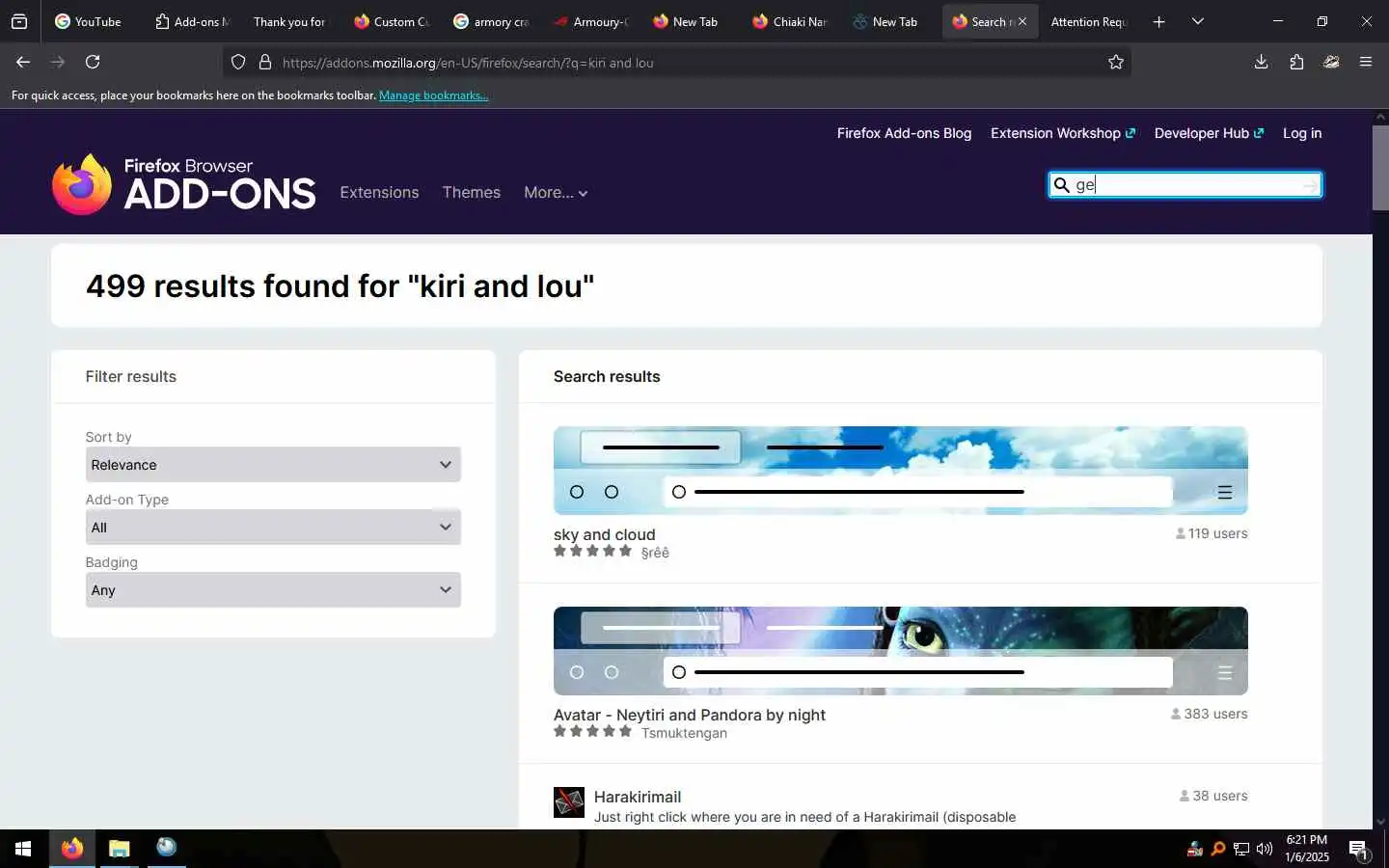Switch to the Thank you for tab
This screenshot has height=868, width=1389.
(x=290, y=21)
